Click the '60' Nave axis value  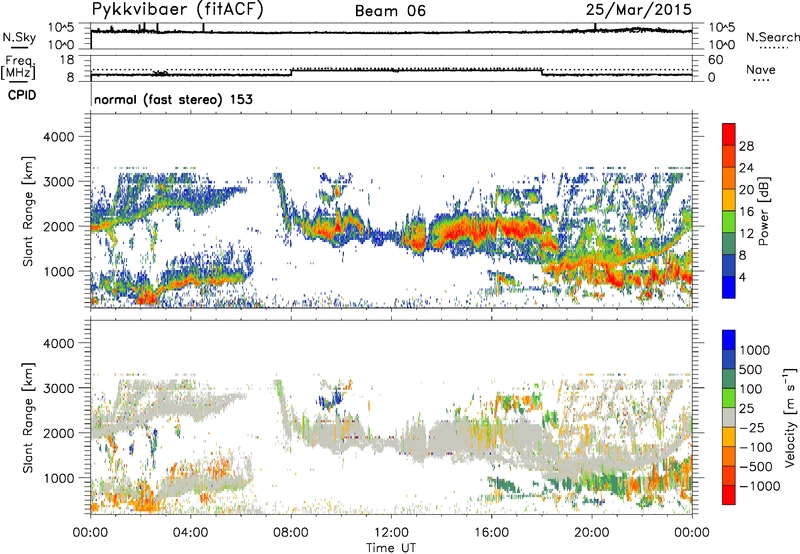click(715, 60)
